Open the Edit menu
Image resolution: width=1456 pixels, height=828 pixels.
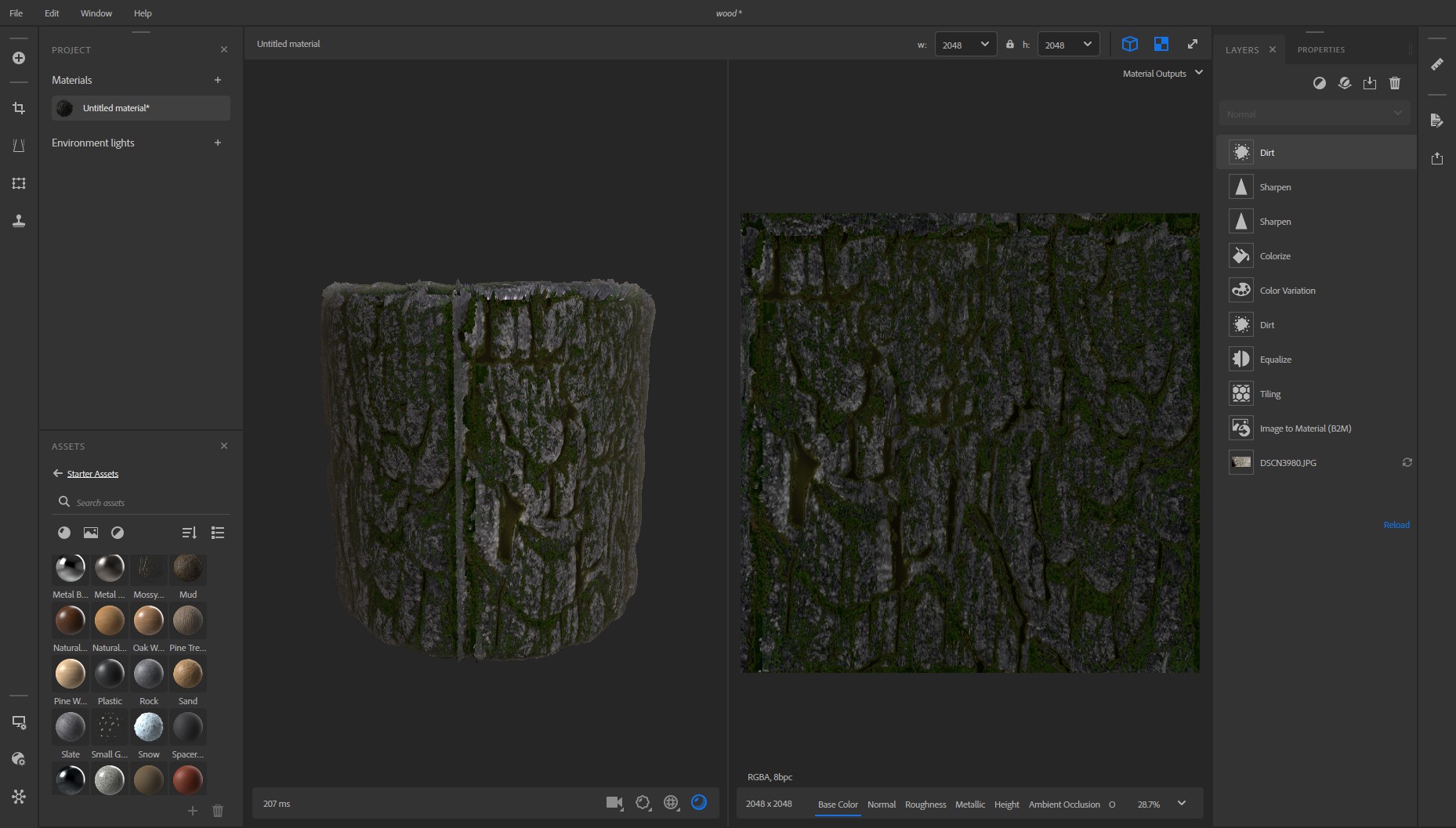[52, 13]
